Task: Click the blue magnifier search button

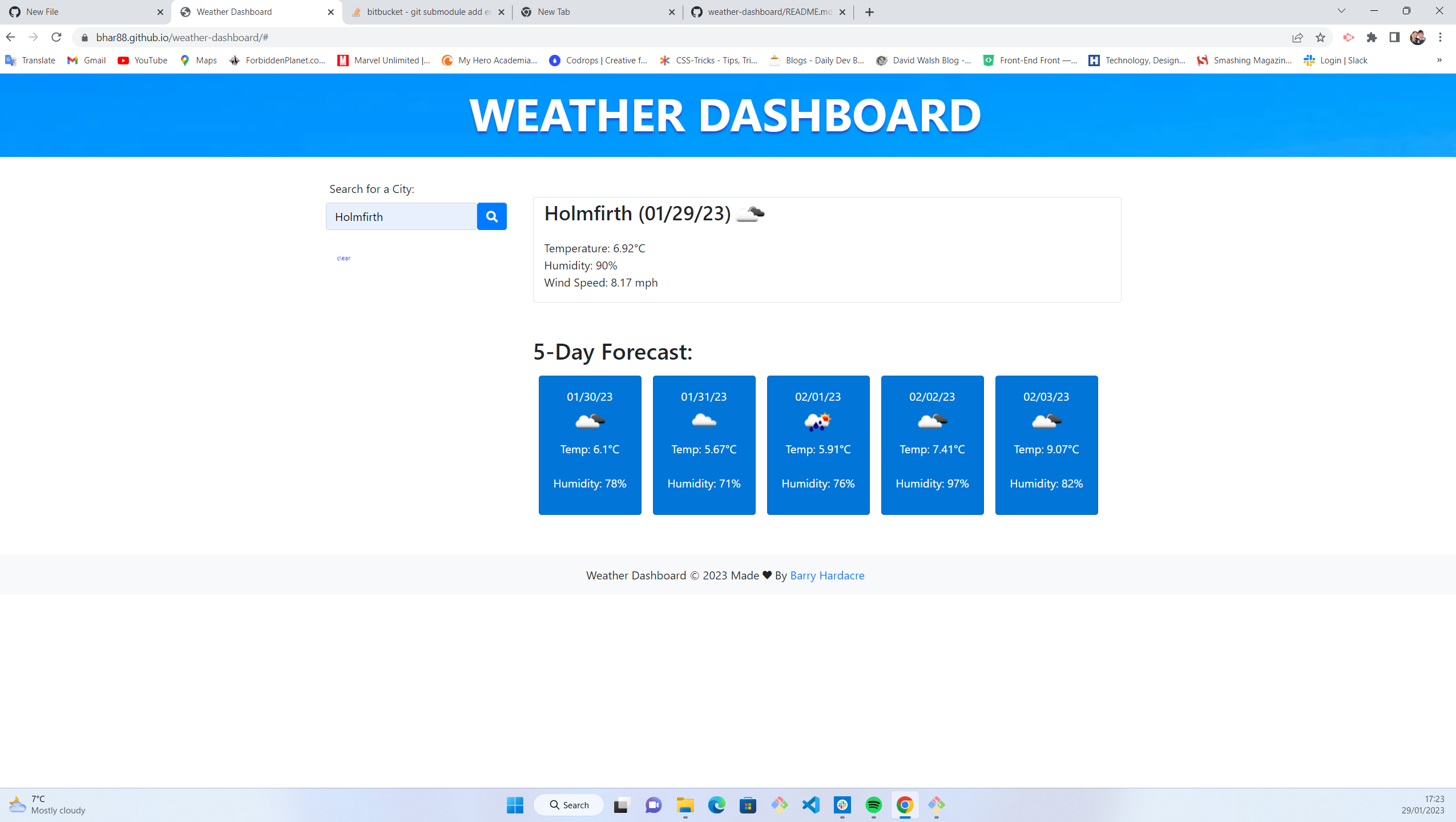Action: [x=491, y=216]
